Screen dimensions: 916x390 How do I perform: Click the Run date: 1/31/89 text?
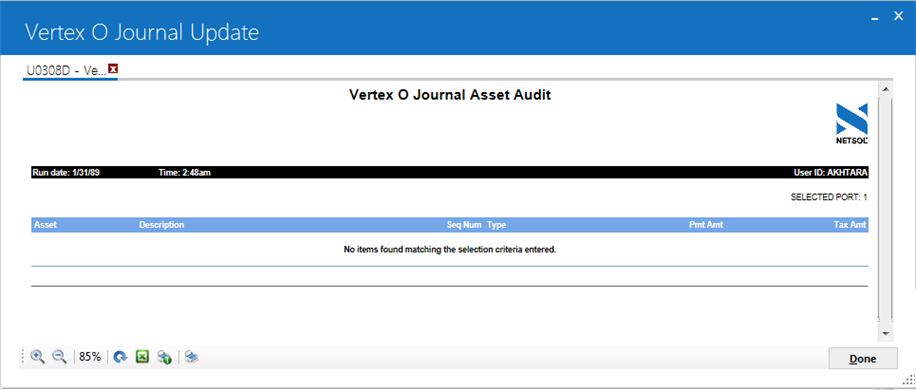pos(65,173)
